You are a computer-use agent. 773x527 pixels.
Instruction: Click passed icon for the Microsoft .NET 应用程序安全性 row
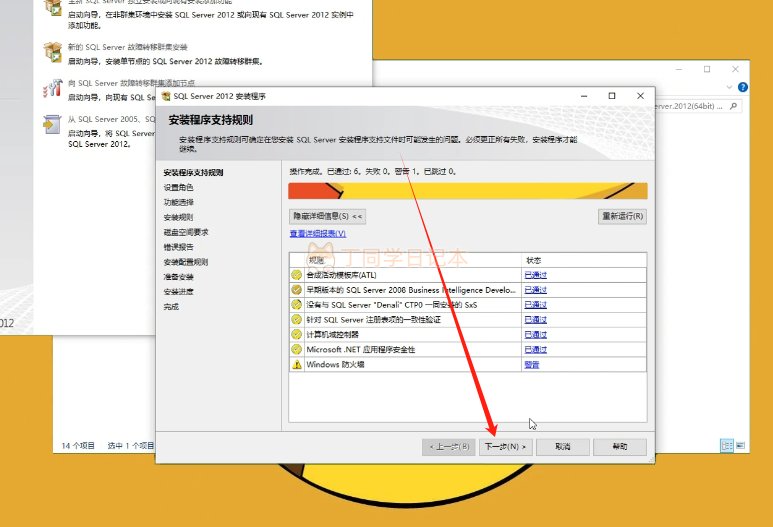pyautogui.click(x=296, y=350)
